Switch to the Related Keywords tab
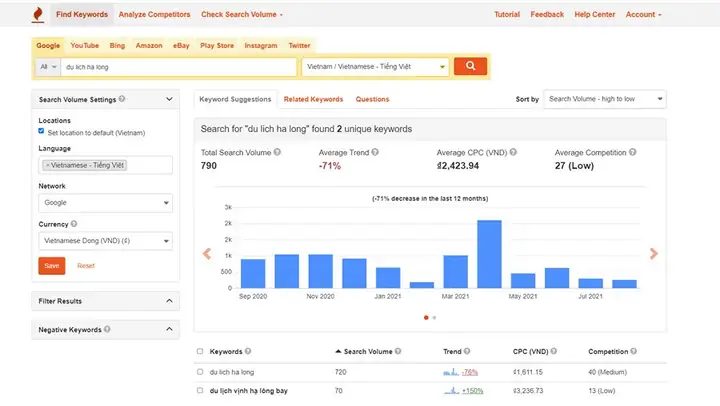 (x=313, y=99)
